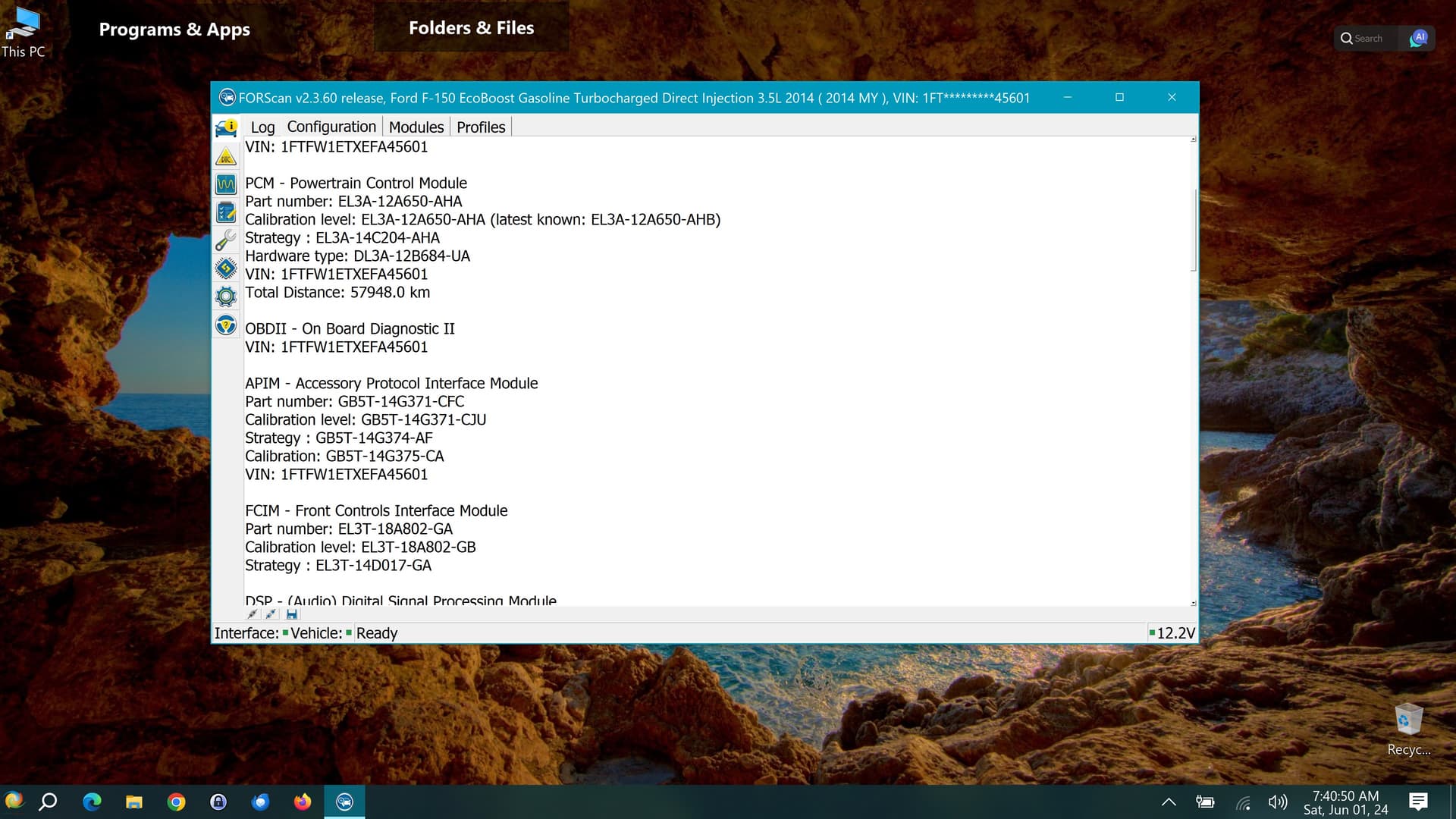Open the notification center icon
The width and height of the screenshot is (1456, 819).
(1418, 802)
